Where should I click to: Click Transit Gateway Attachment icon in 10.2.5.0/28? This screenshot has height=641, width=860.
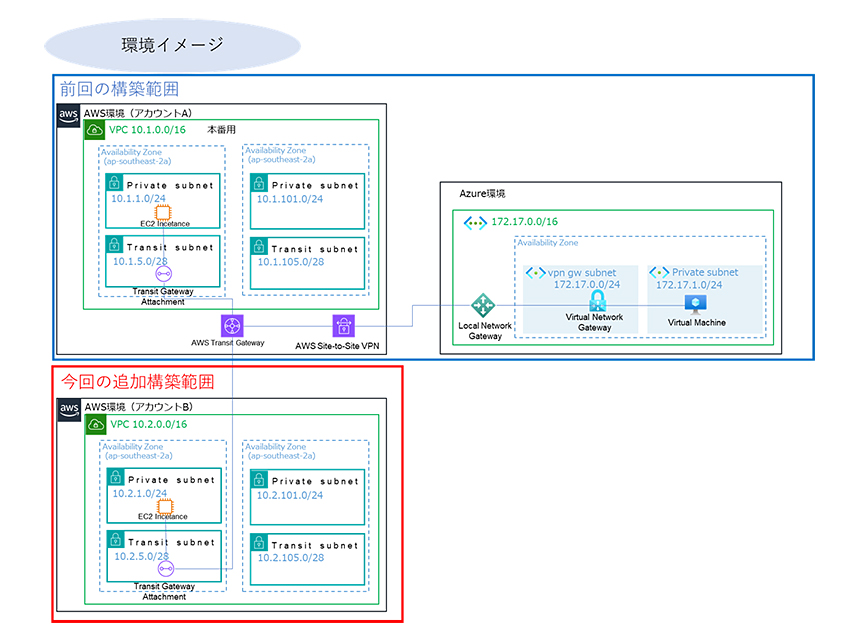coord(166,569)
